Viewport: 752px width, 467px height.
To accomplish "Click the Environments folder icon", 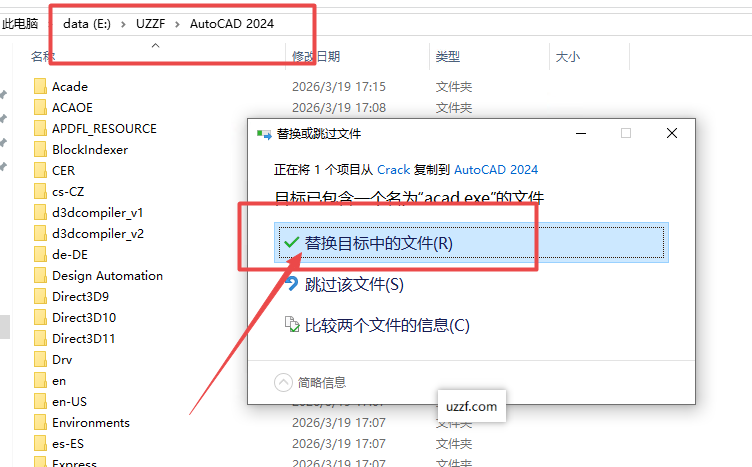I will click(x=40, y=423).
